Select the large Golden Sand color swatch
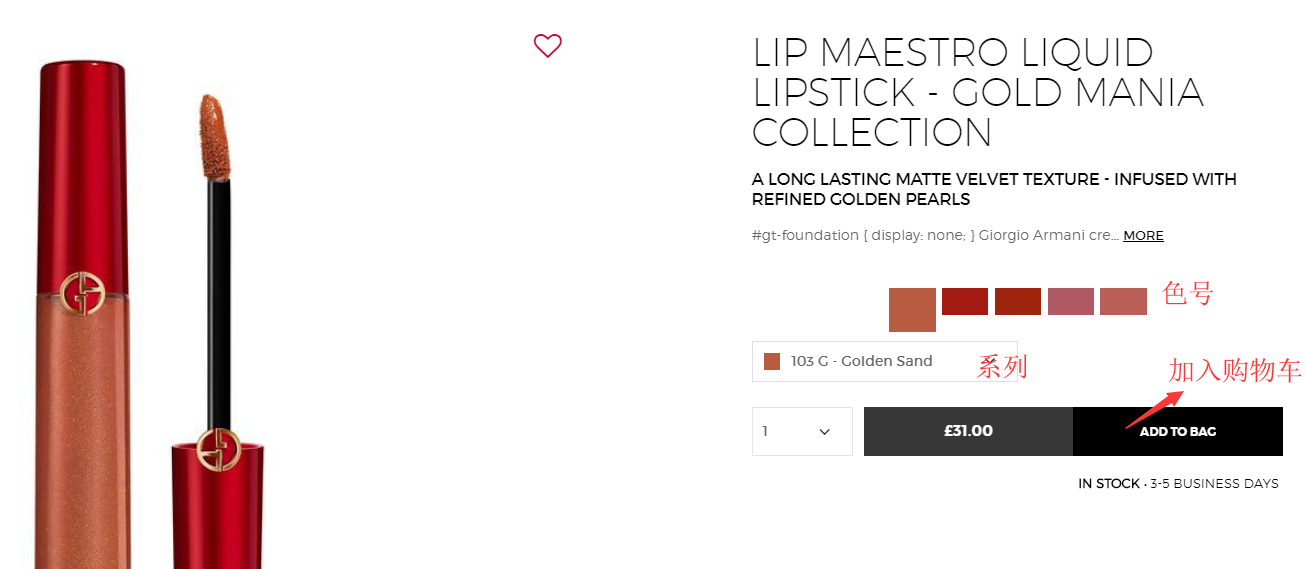The image size is (1305, 569). point(912,309)
